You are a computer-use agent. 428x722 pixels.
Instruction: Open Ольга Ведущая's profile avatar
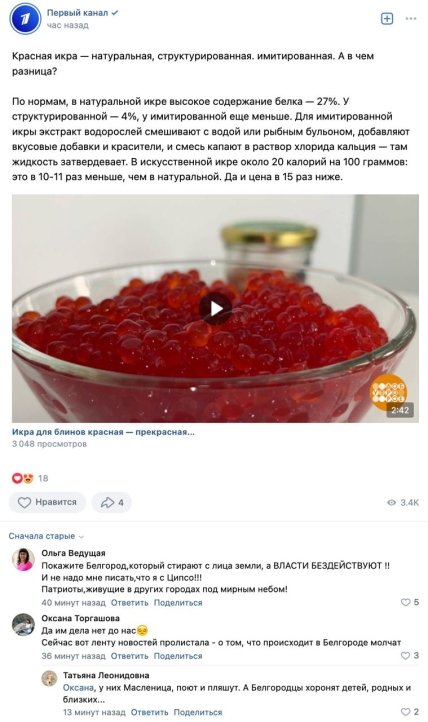[x=23, y=559]
